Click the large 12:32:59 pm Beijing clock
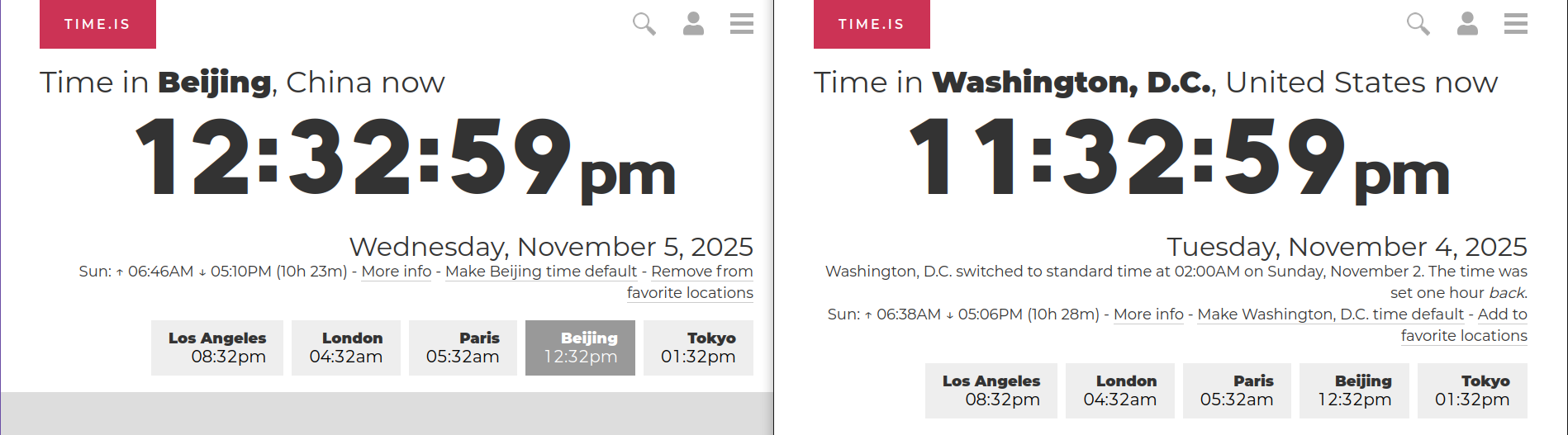The width and height of the screenshot is (1568, 435). pyautogui.click(x=405, y=157)
